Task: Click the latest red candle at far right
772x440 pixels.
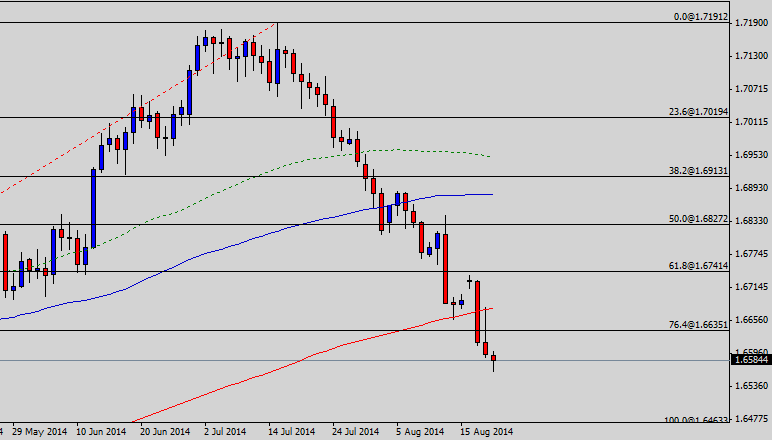Action: click(493, 358)
